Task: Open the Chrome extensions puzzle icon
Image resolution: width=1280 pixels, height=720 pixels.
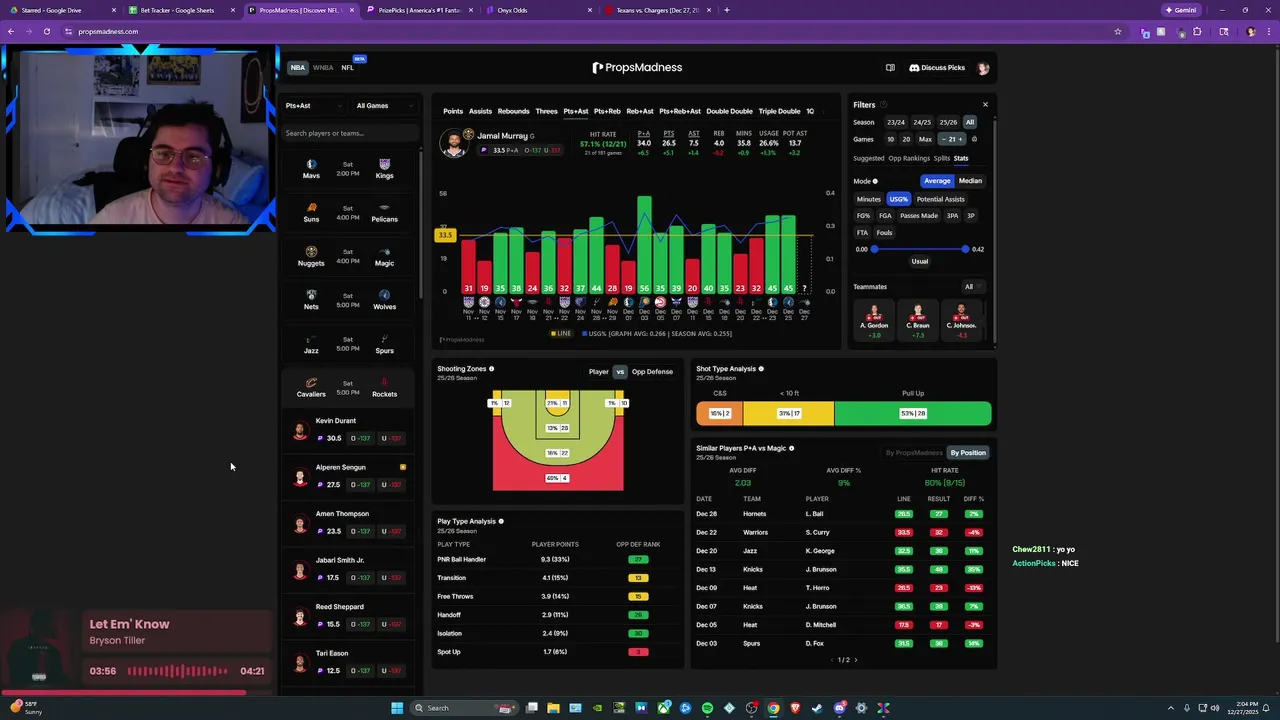Action: coord(1197,31)
